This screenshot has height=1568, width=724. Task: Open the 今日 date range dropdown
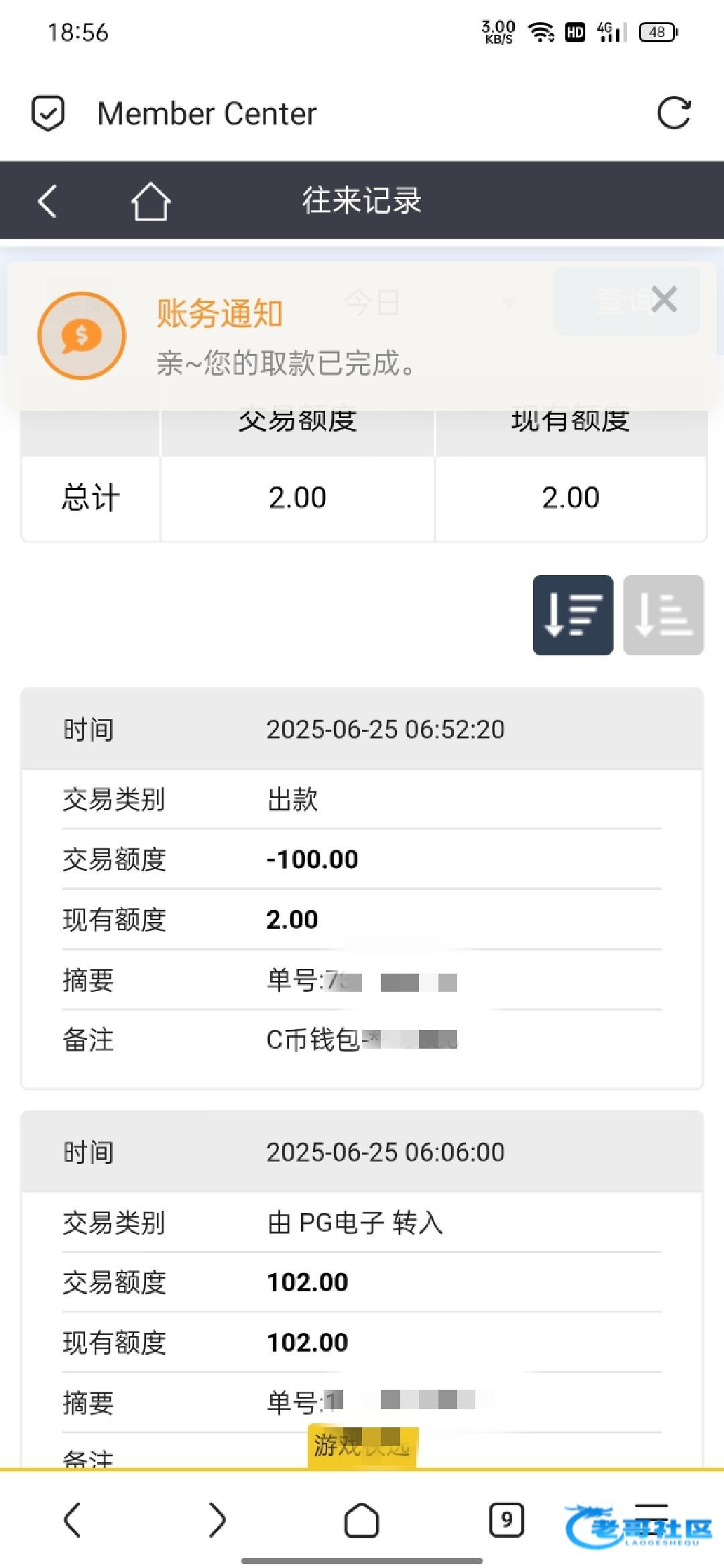point(429,303)
